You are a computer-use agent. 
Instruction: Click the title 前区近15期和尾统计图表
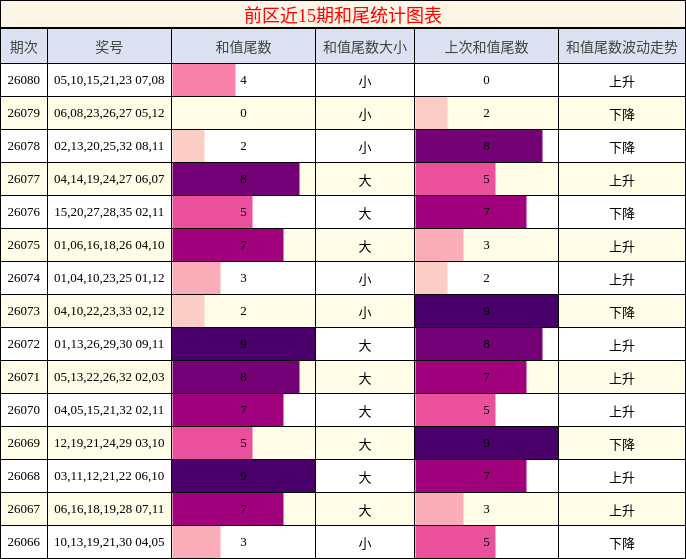343,15
